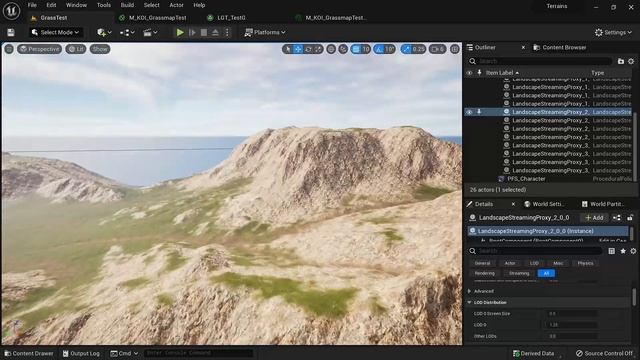Click the Skip/Advance Frame button
Viewport: 640px width, 360px height.
click(x=192, y=32)
